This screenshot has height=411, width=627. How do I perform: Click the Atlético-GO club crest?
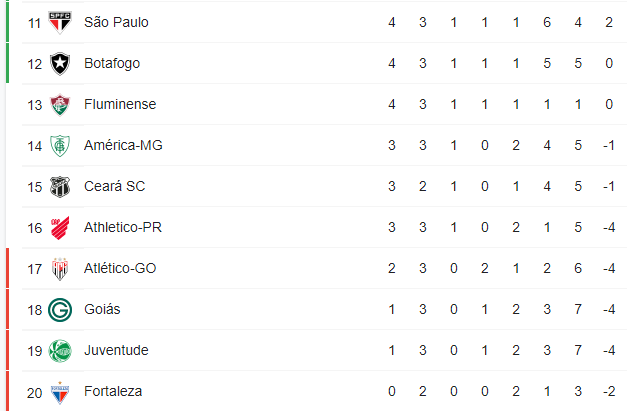[x=60, y=269]
